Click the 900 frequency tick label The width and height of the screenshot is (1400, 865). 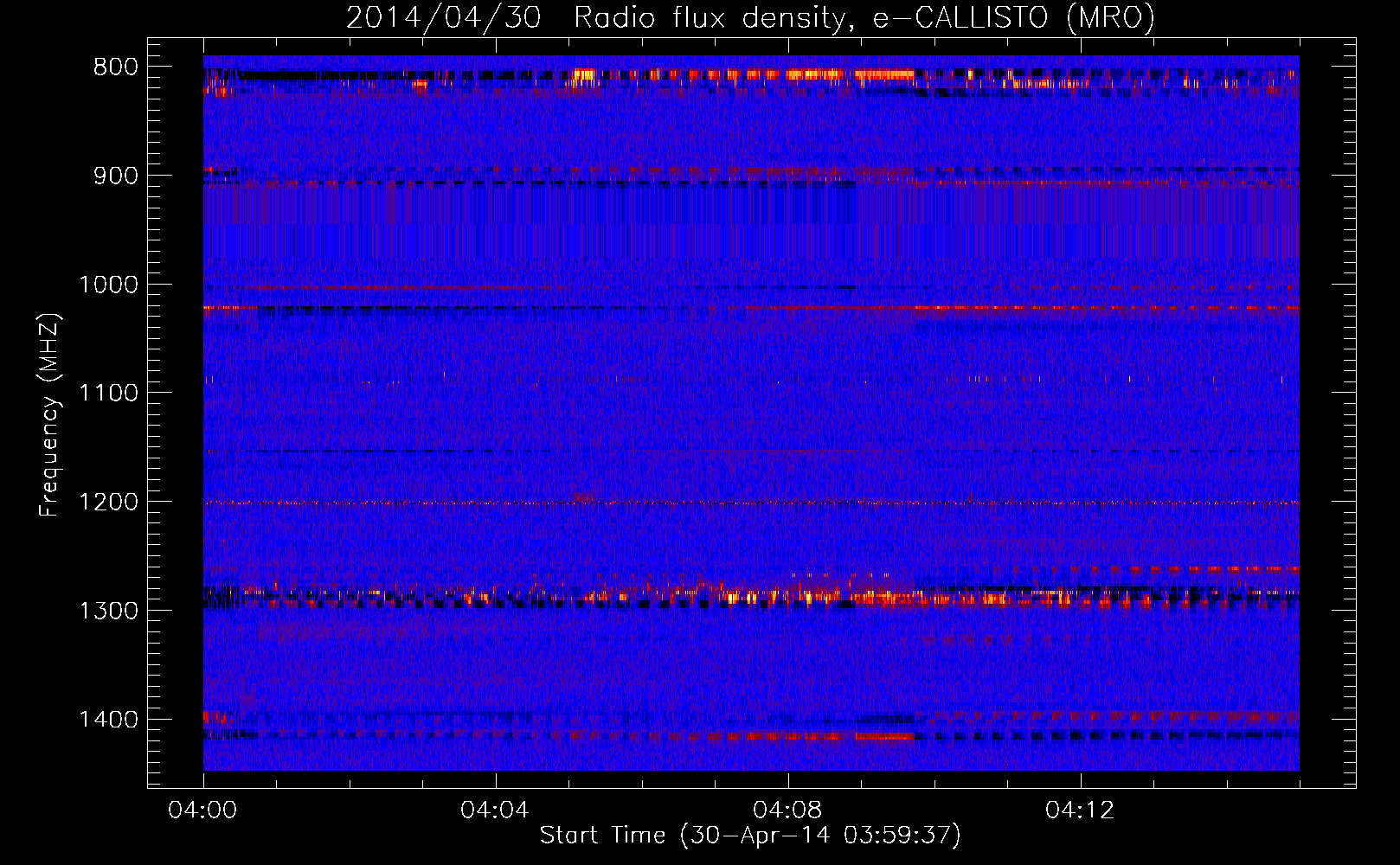(115, 176)
